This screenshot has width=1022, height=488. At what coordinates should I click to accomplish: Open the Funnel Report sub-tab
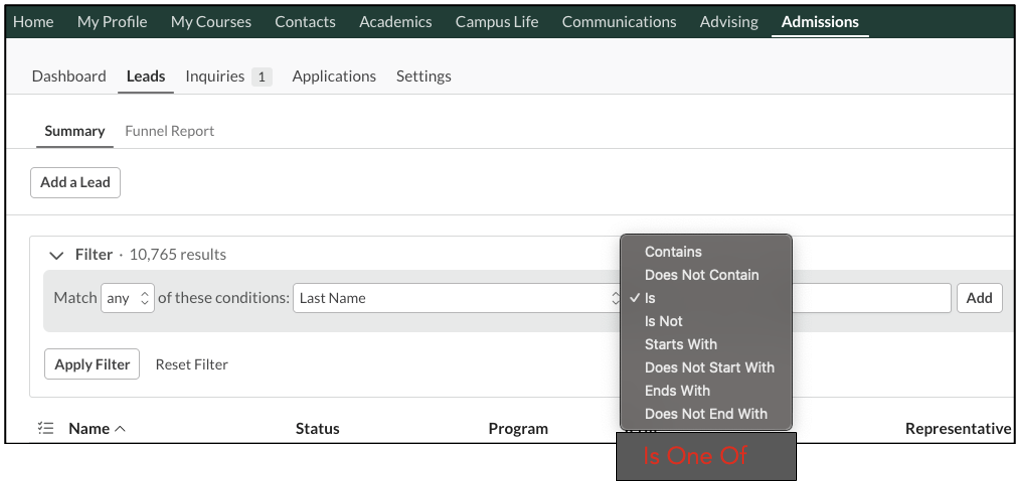pos(169,131)
